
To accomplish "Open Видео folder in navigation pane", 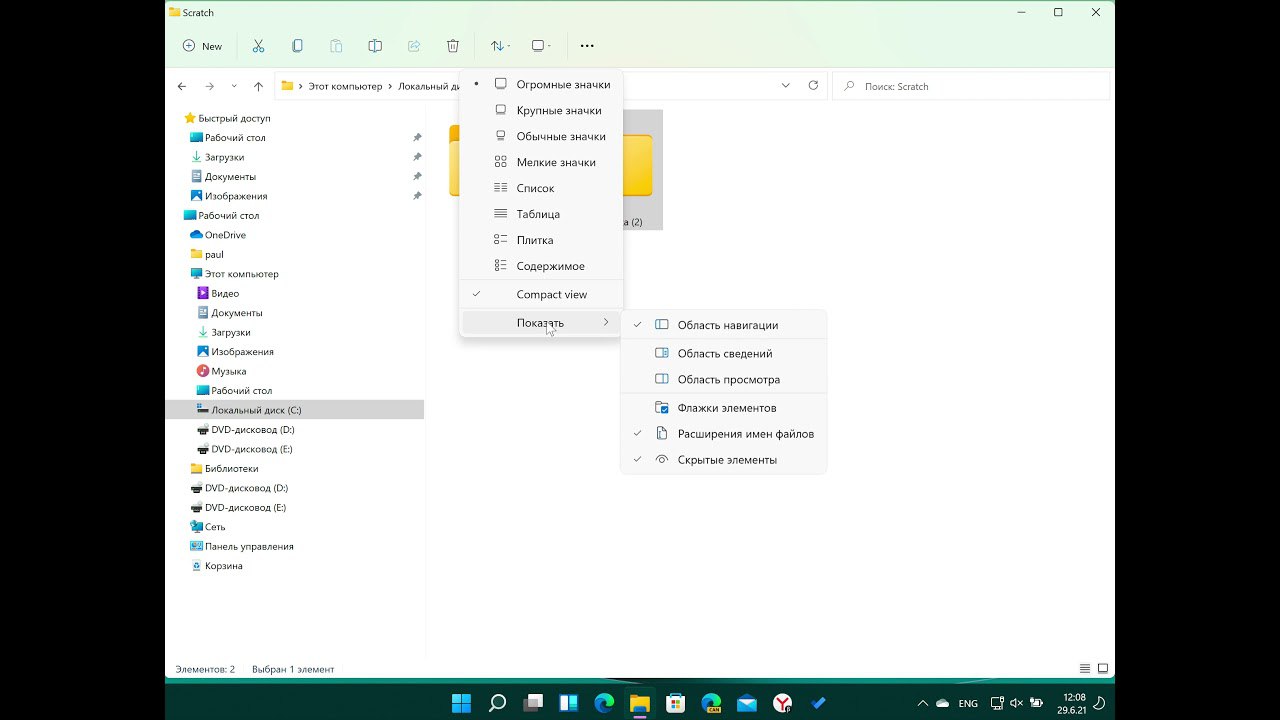I will coord(218,293).
